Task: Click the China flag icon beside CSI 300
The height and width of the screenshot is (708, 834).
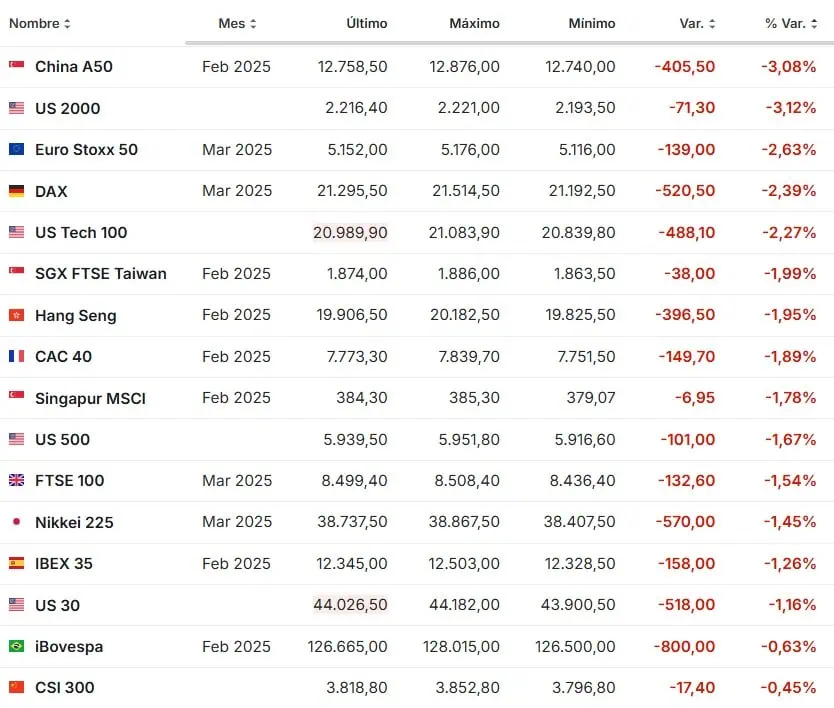Action: pos(16,687)
